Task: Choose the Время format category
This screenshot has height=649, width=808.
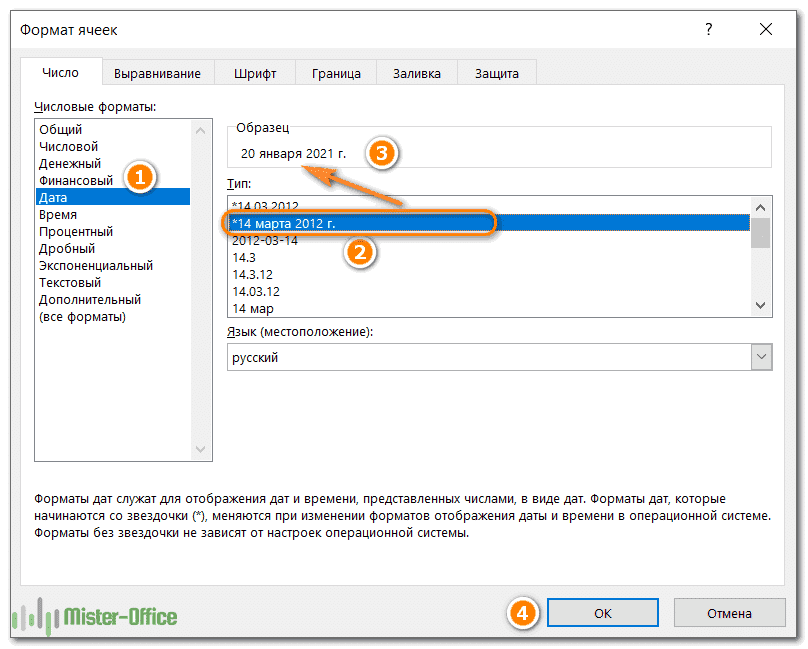Action: (x=58, y=214)
